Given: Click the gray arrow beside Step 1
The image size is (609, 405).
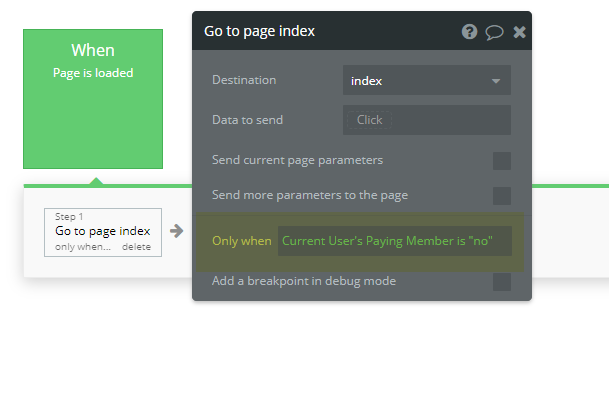Looking at the screenshot, I should click(176, 231).
